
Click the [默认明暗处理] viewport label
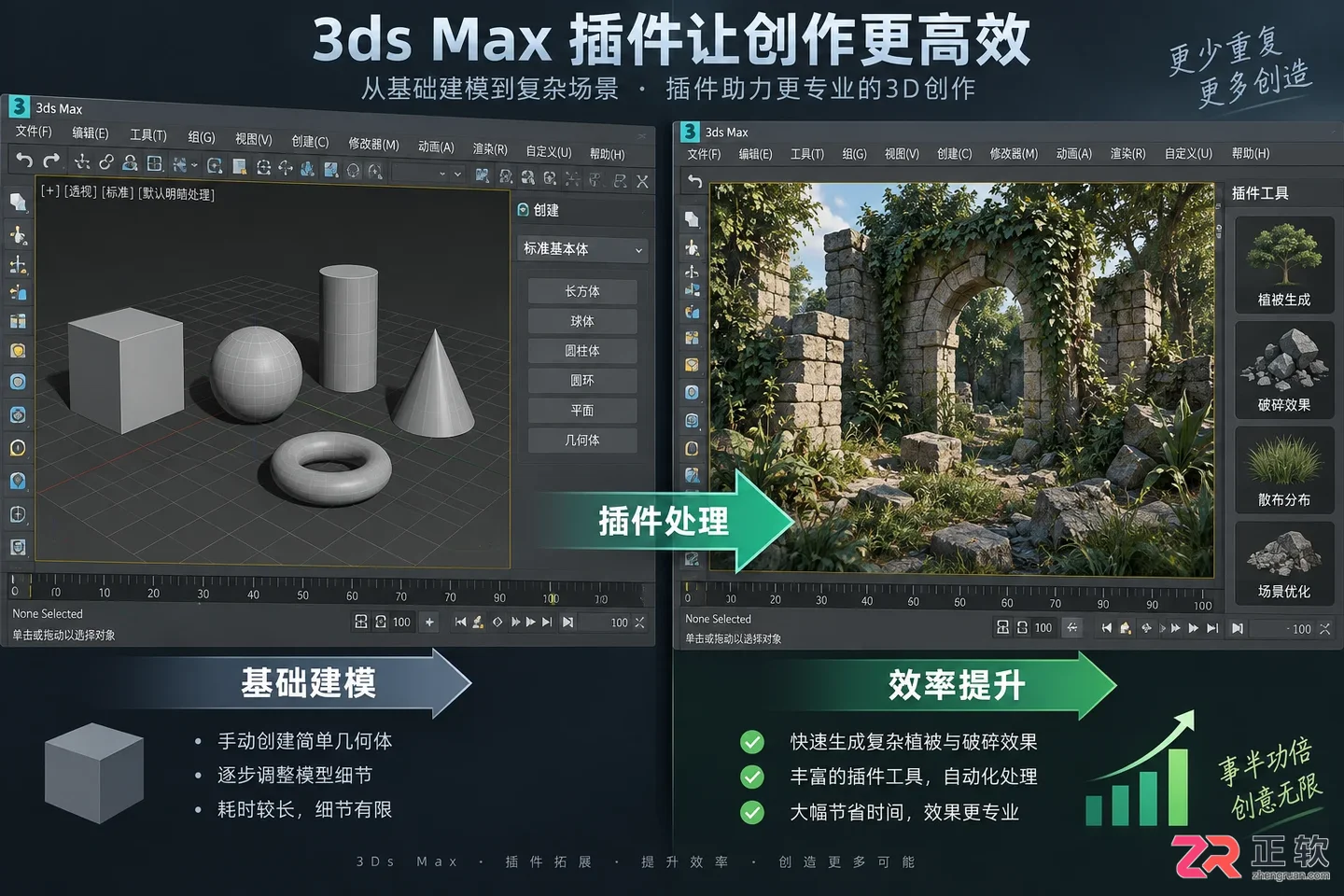[x=176, y=194]
